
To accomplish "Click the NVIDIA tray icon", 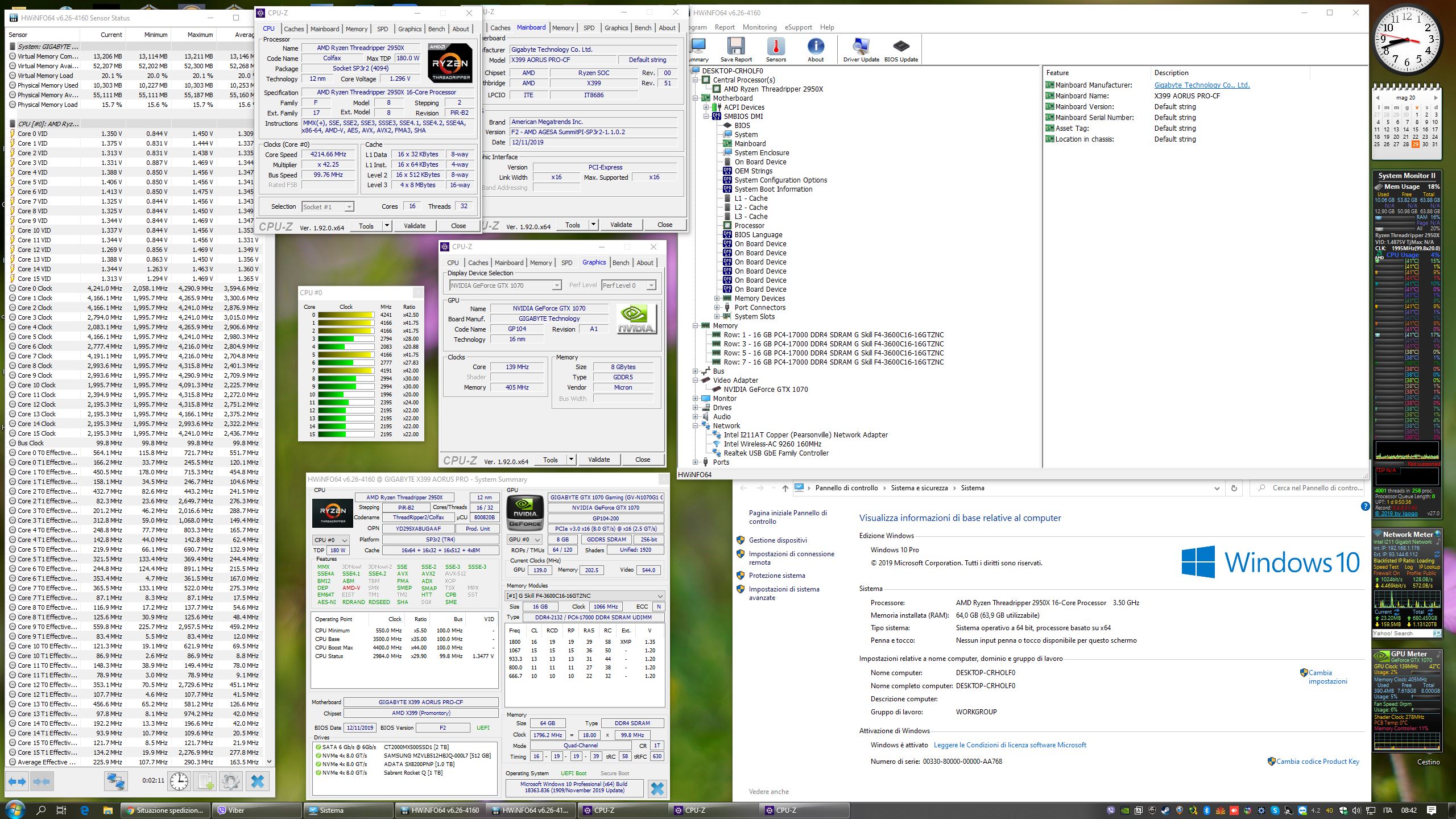I will point(1124,810).
